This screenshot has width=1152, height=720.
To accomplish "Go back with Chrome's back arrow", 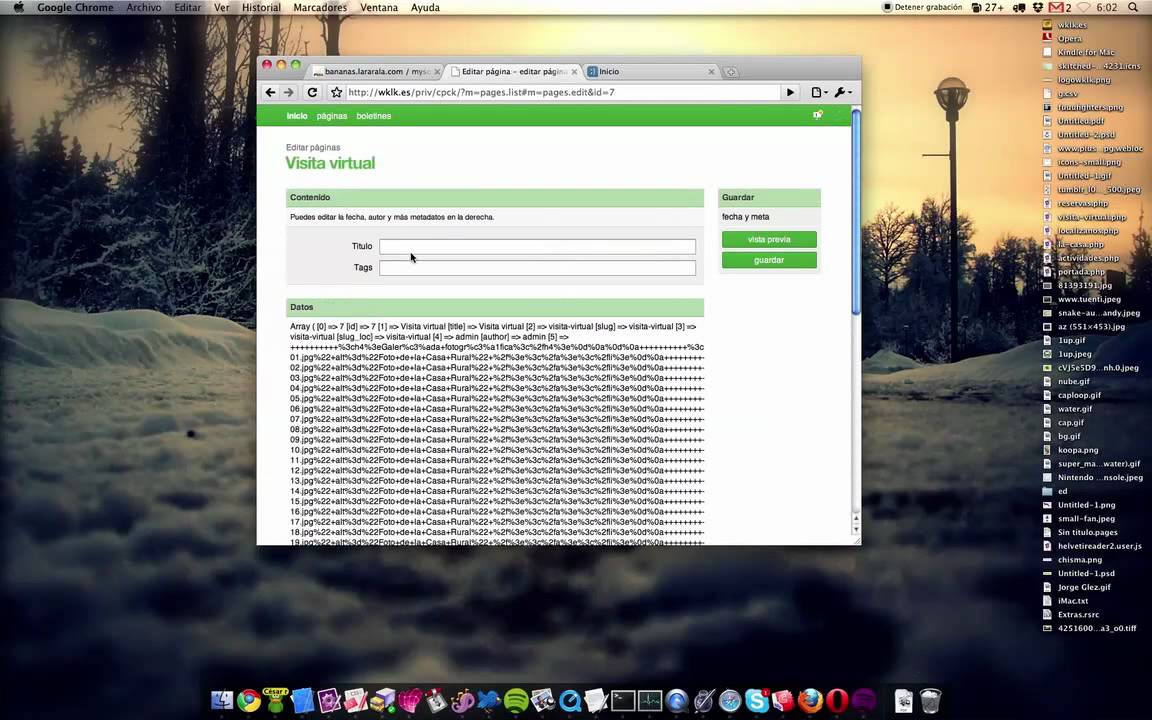I will [x=270, y=93].
